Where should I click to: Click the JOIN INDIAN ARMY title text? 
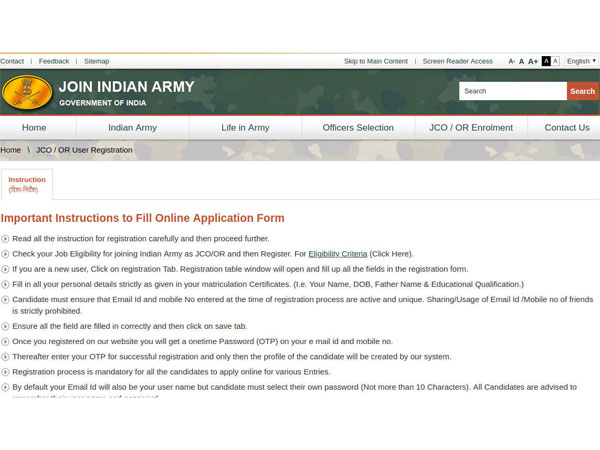click(127, 87)
